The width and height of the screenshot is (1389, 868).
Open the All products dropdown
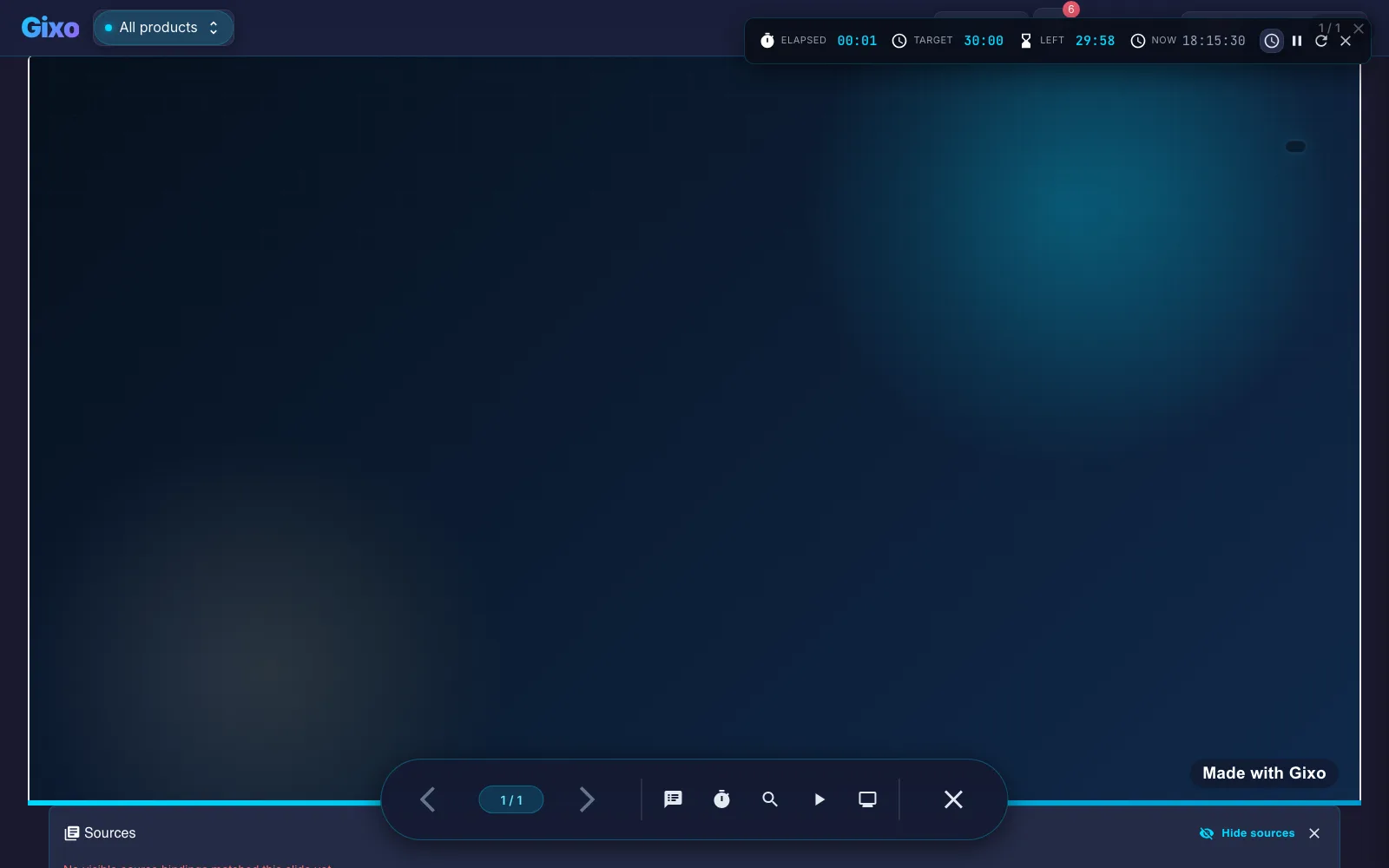(x=163, y=28)
